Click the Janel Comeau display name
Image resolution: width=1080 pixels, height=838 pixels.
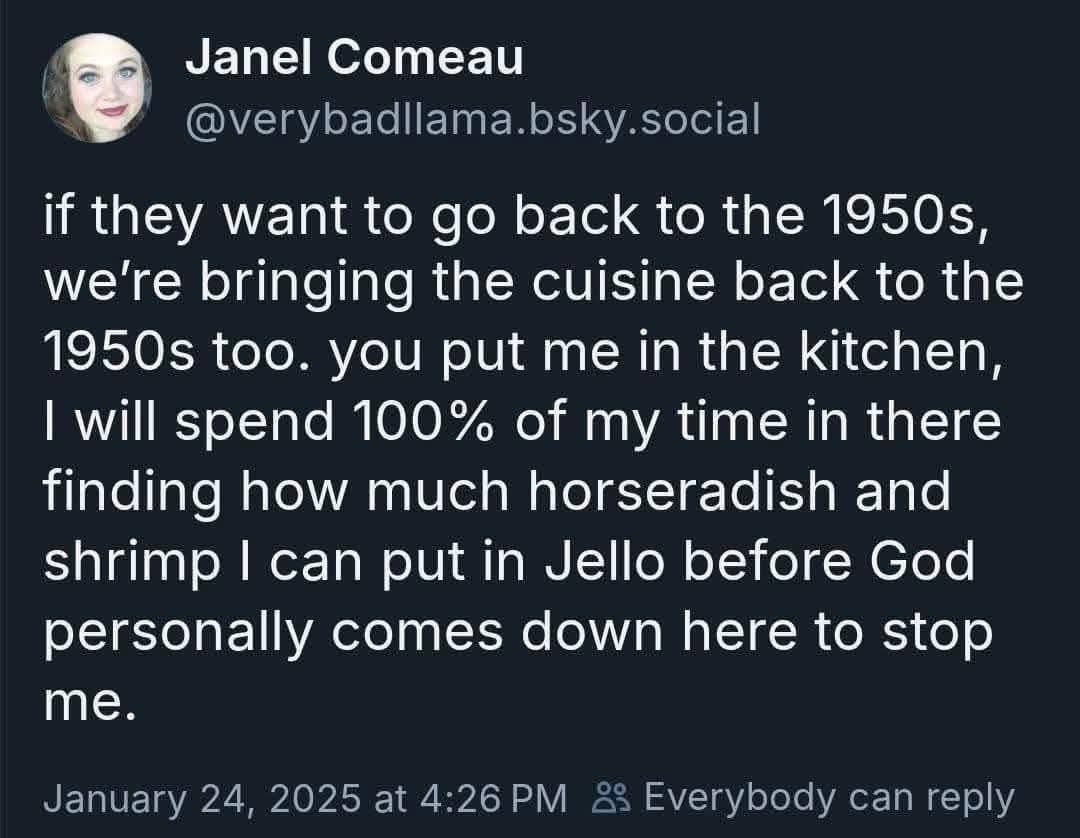354,59
